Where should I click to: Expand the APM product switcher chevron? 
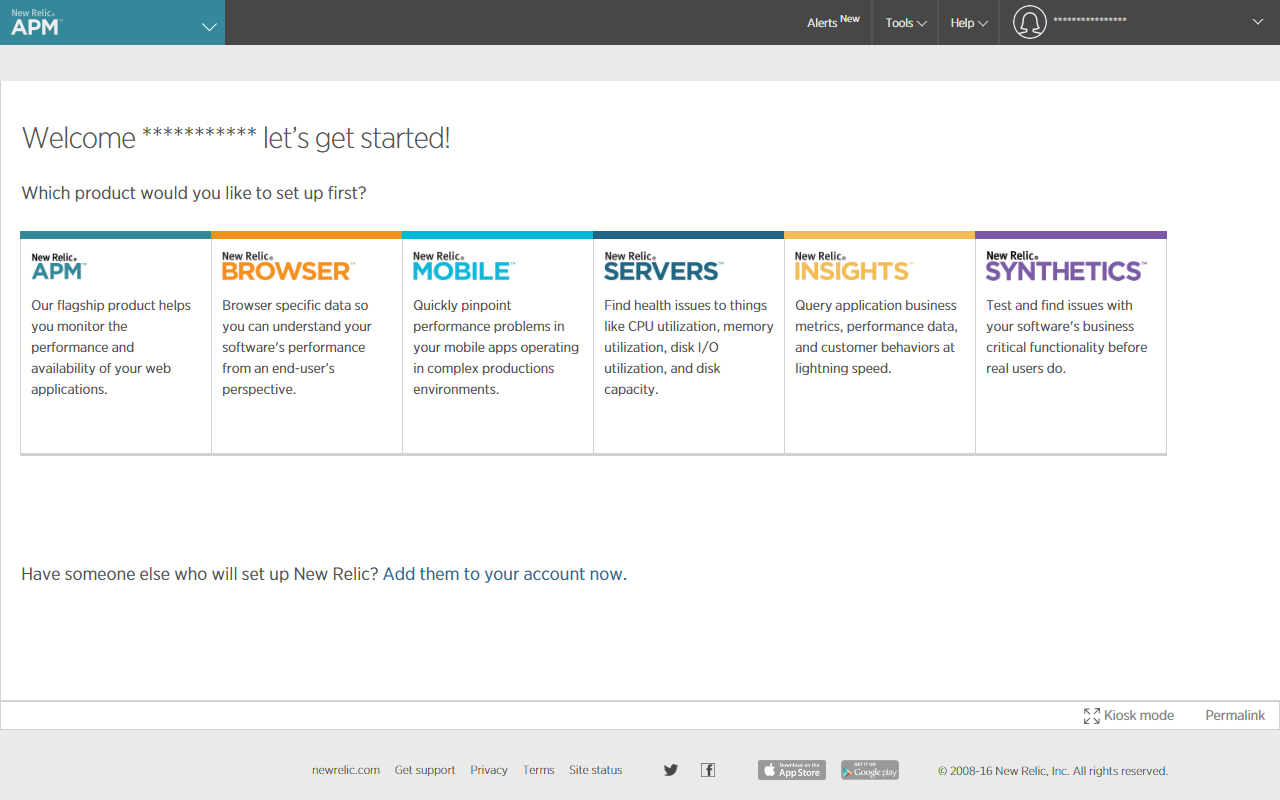209,27
